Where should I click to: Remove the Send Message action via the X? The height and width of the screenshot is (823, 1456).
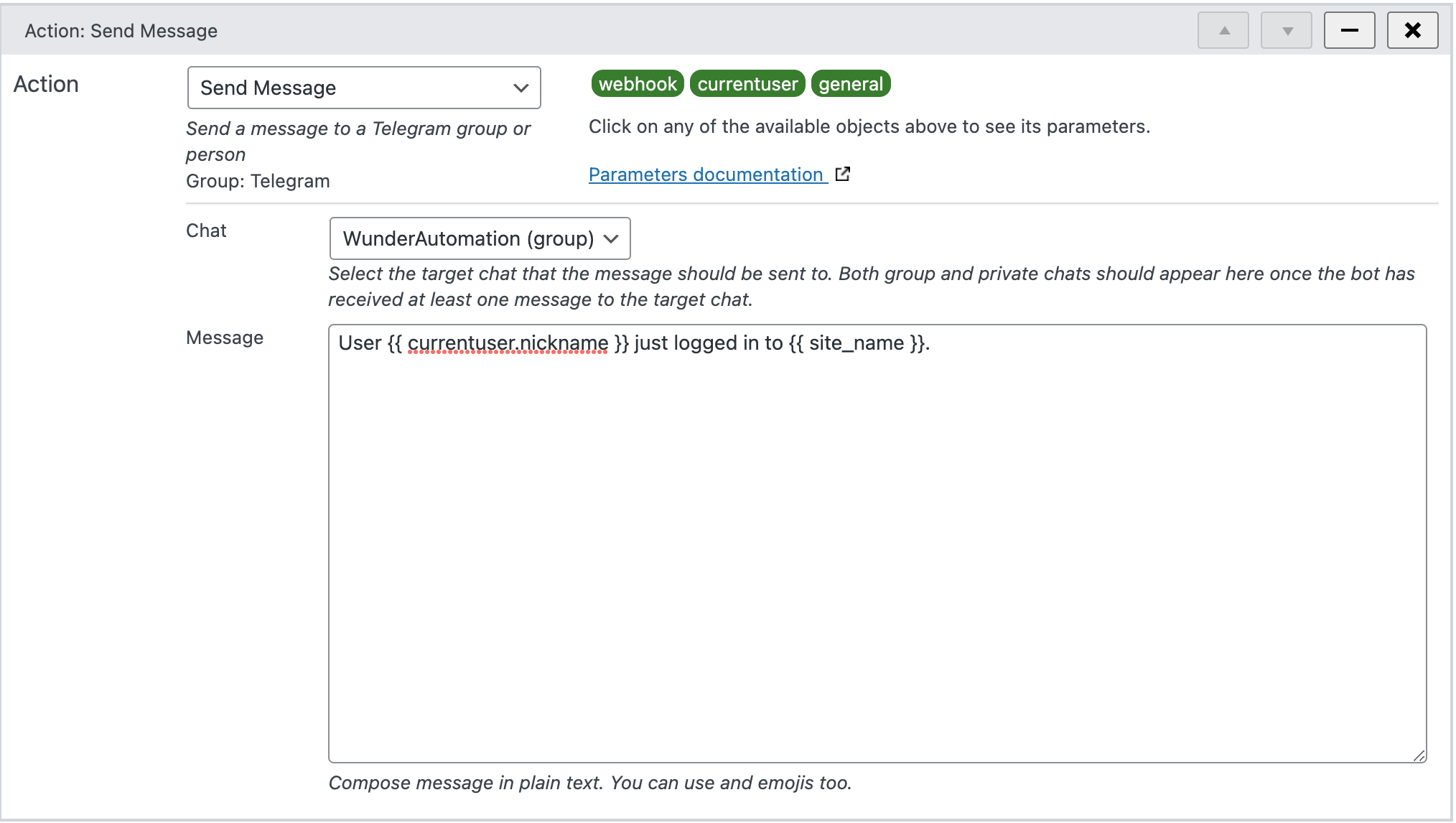[1412, 30]
